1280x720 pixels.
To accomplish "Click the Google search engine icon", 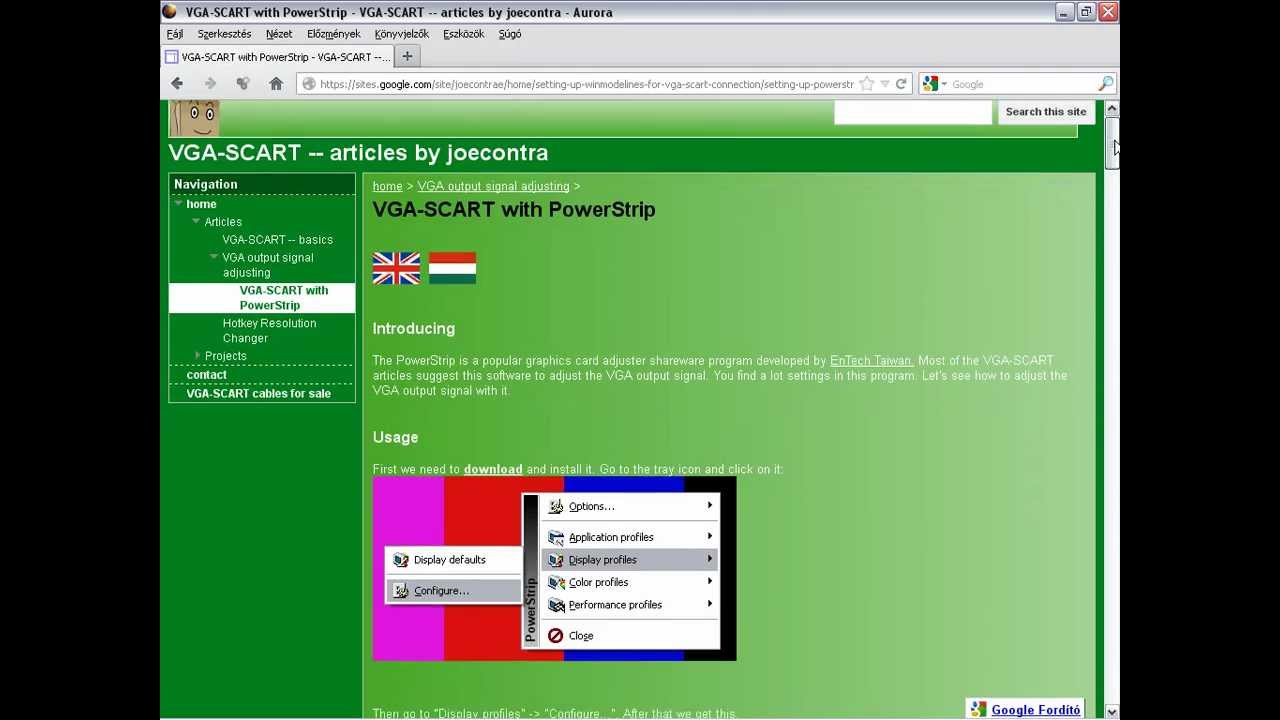I will 930,84.
